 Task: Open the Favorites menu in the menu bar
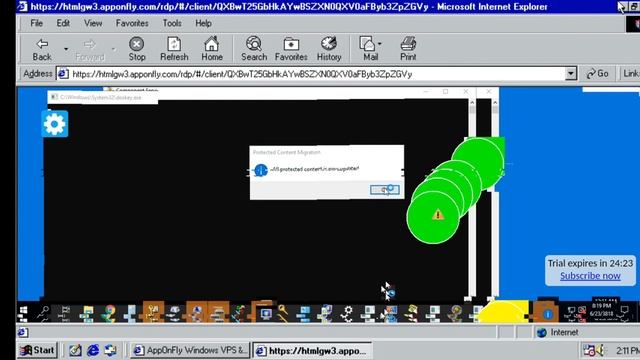pos(132,23)
